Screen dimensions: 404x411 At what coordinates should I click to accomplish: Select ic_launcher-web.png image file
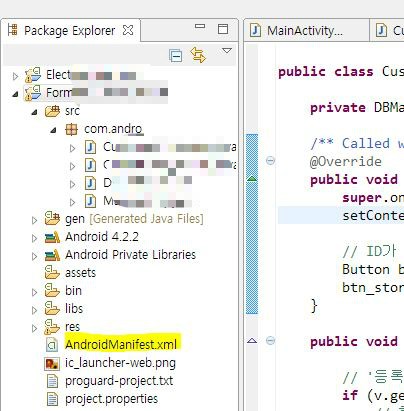coord(120,363)
